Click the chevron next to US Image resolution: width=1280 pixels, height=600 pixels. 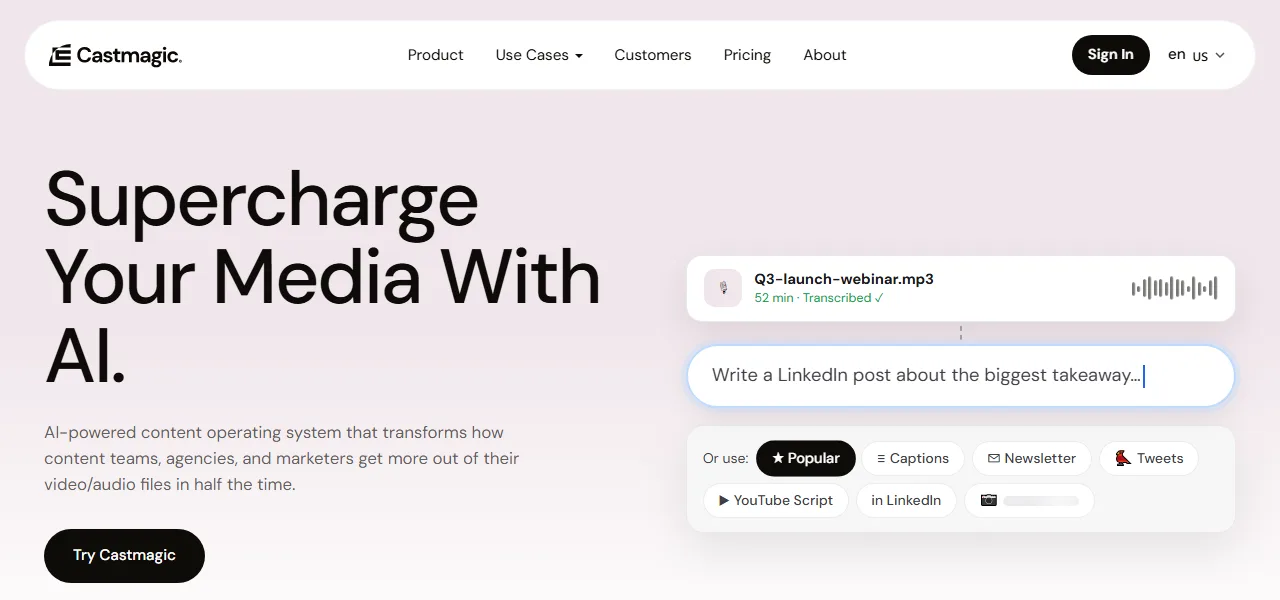[1219, 56]
